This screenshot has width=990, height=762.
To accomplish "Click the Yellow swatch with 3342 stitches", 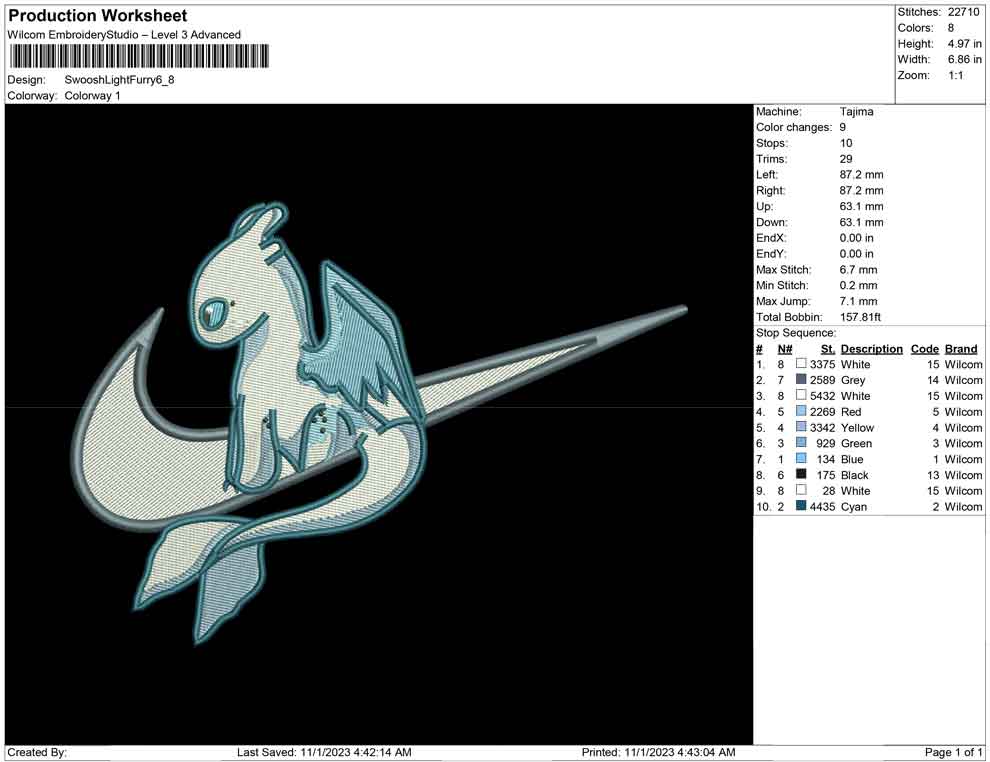I will (801, 428).
